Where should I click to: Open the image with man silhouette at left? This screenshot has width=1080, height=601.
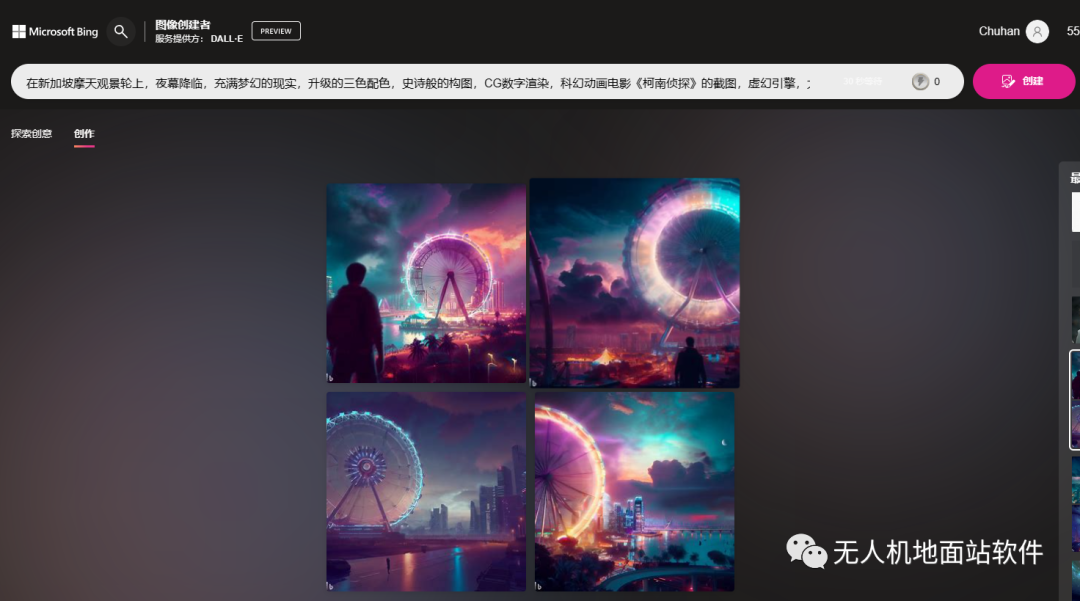click(x=426, y=283)
